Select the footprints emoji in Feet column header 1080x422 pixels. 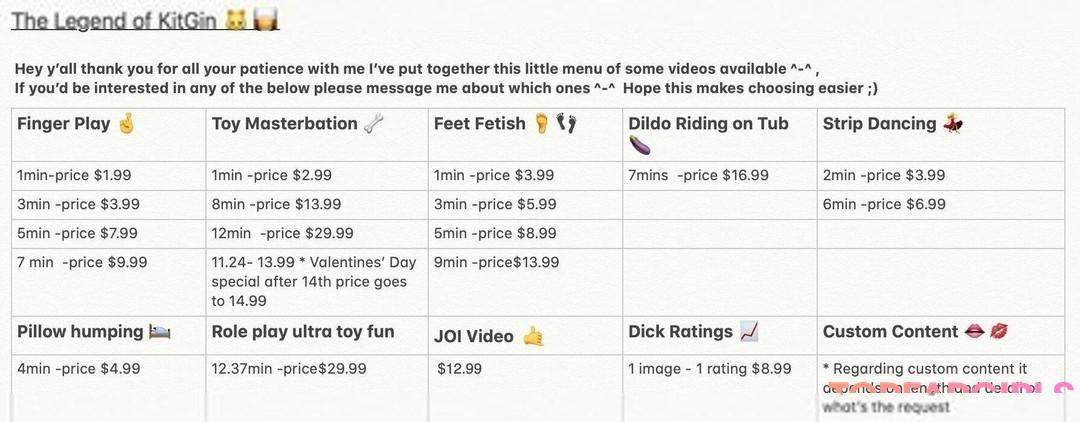pos(567,124)
